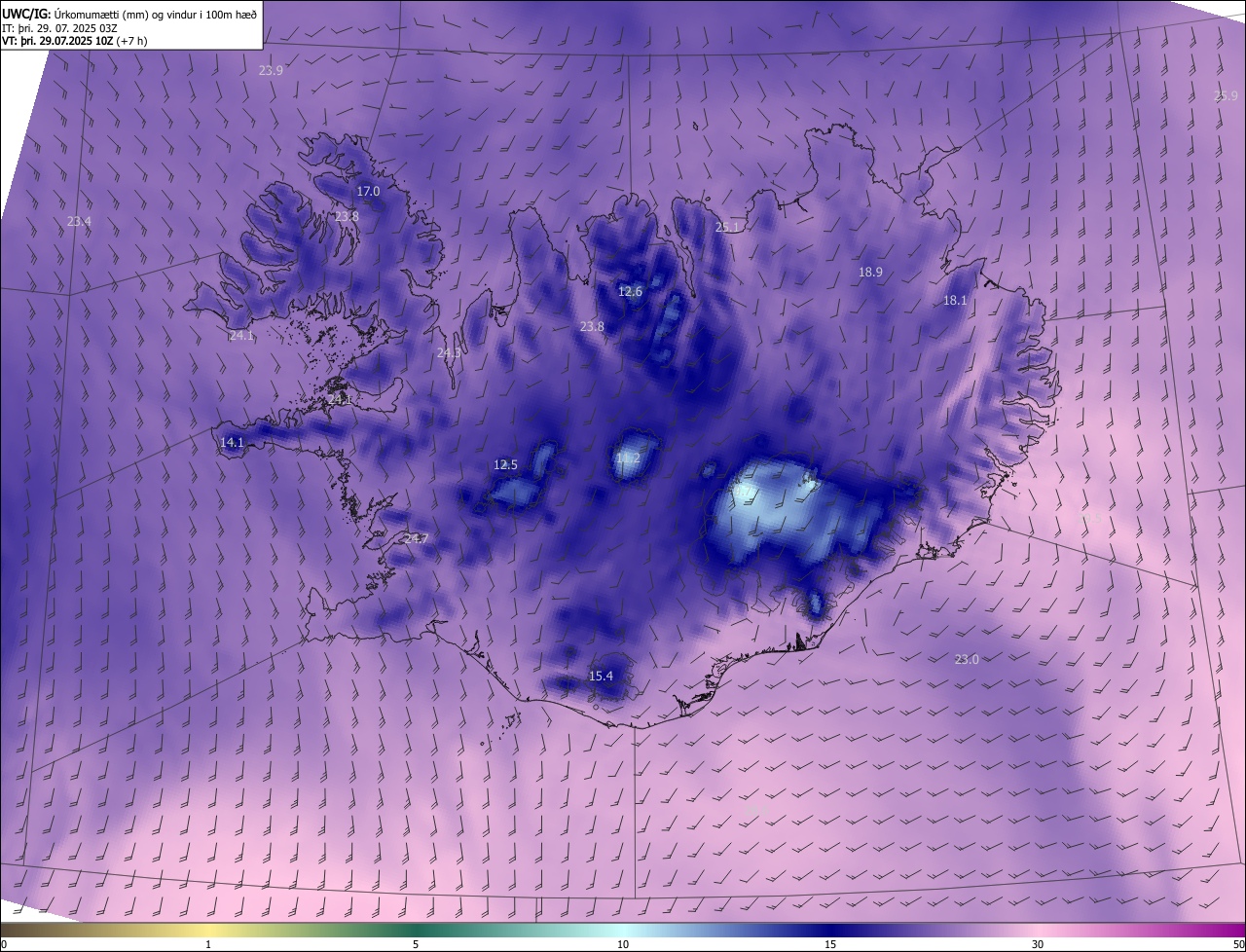The image size is (1246, 952).
Task: Click the 18.1 value label in the east
Action: coord(955,301)
